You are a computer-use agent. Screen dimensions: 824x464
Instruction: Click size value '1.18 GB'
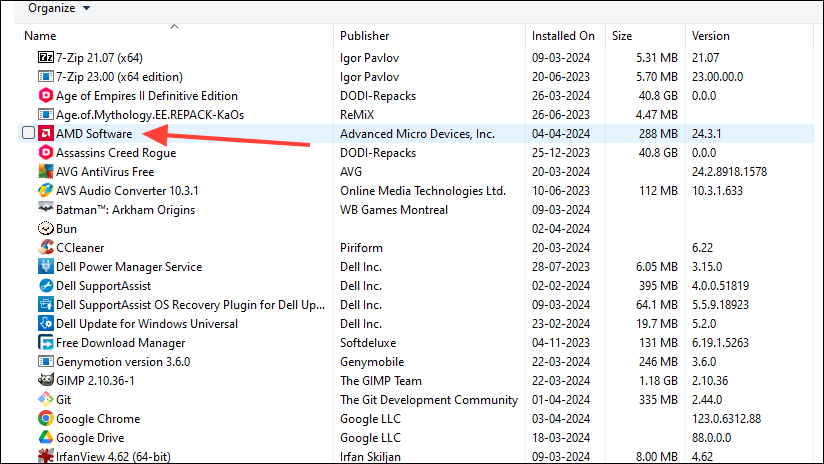(x=657, y=380)
